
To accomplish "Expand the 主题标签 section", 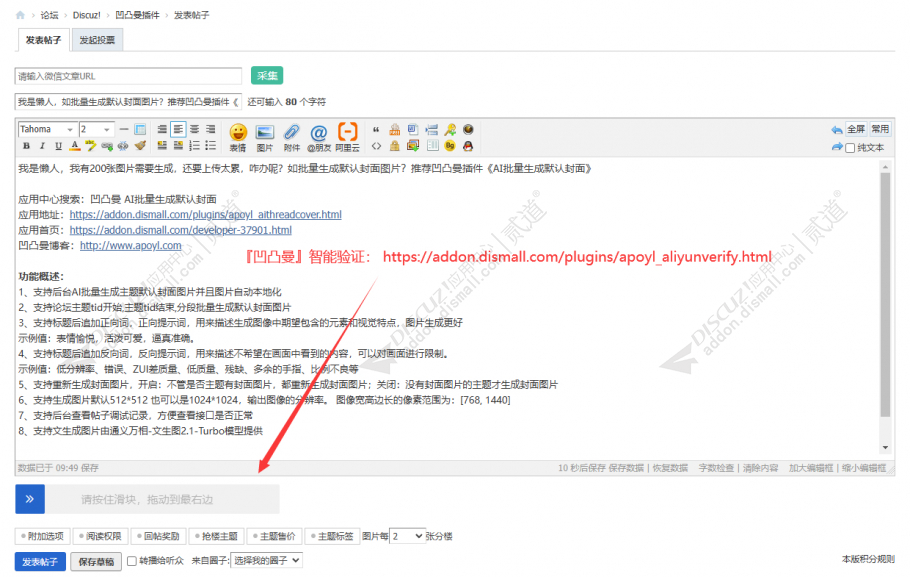I will 333,536.
